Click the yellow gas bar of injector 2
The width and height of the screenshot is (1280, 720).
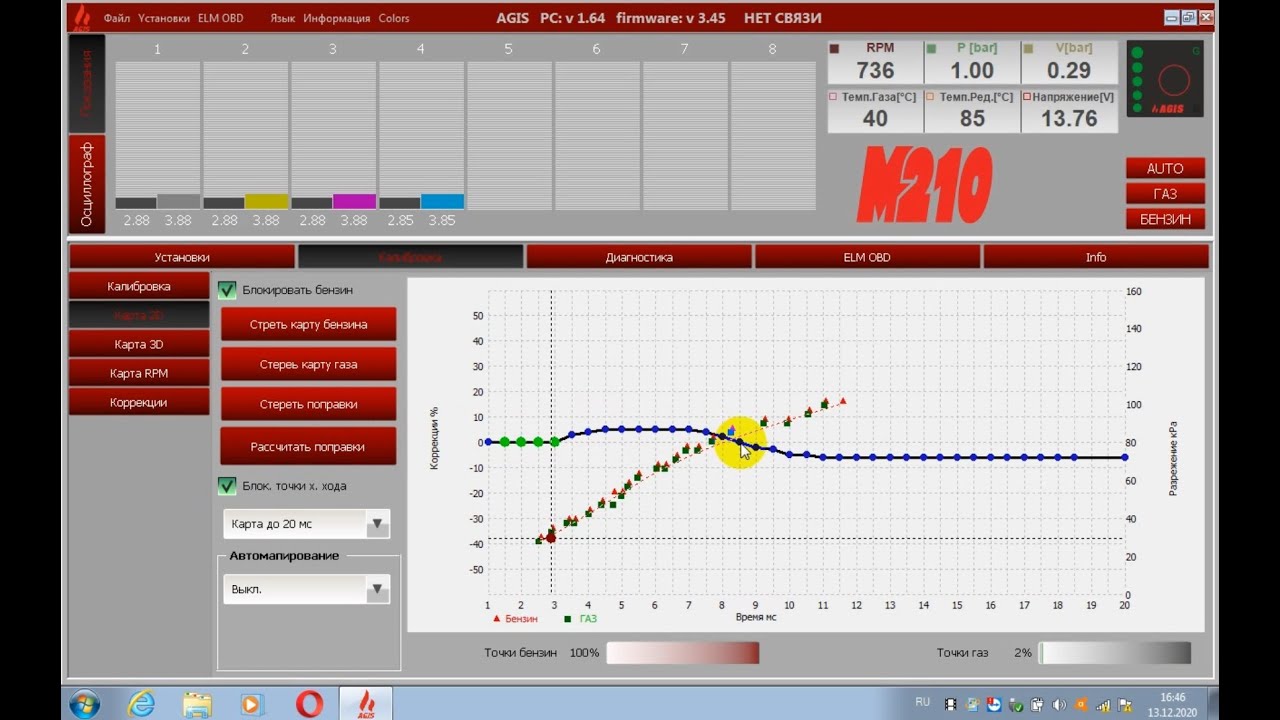pyautogui.click(x=267, y=201)
